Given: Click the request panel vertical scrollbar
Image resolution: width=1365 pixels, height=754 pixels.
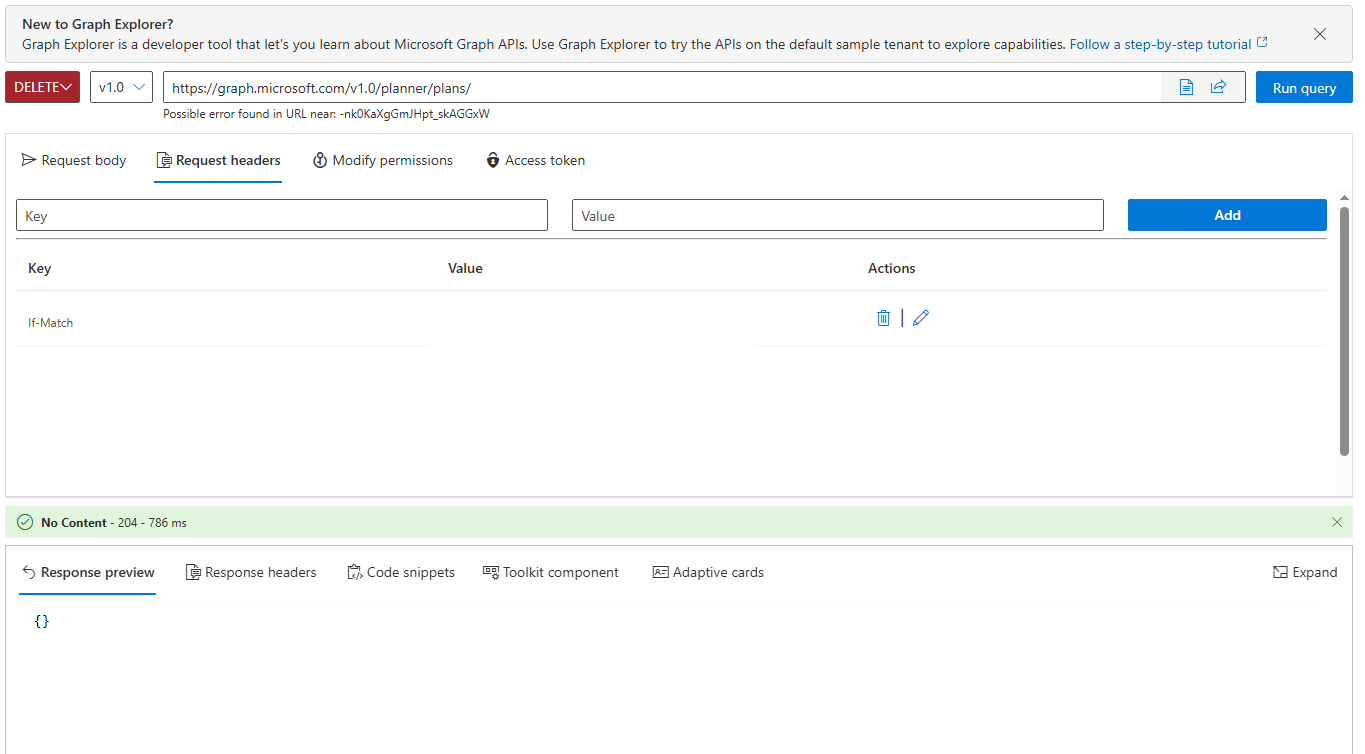Looking at the screenshot, I should [x=1345, y=330].
